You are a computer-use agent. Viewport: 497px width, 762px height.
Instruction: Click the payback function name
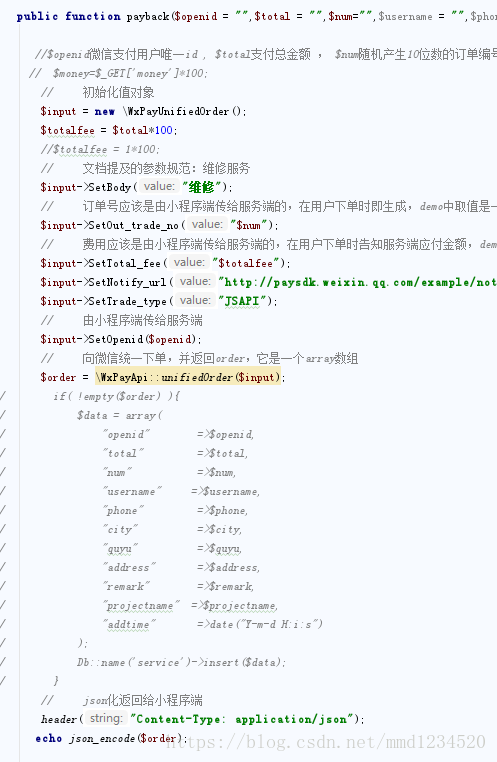click(x=148, y=17)
